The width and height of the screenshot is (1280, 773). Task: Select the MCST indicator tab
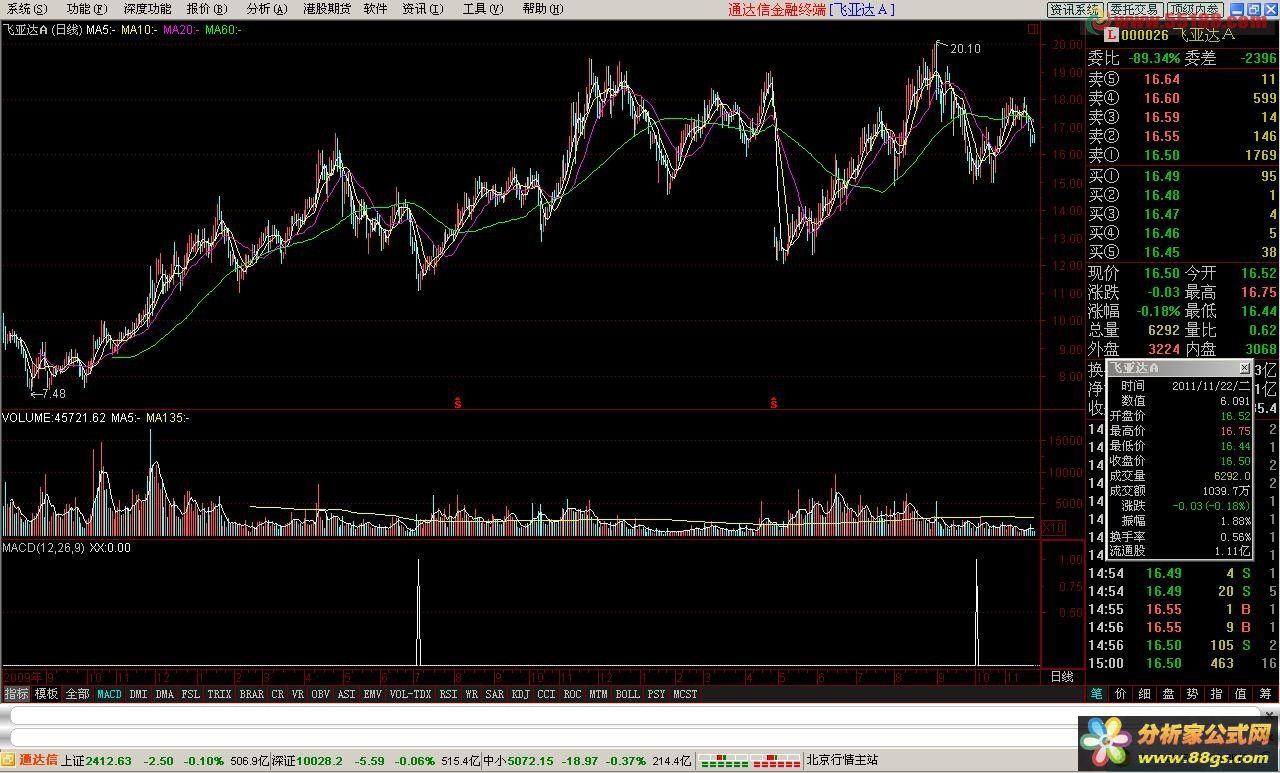pos(685,693)
